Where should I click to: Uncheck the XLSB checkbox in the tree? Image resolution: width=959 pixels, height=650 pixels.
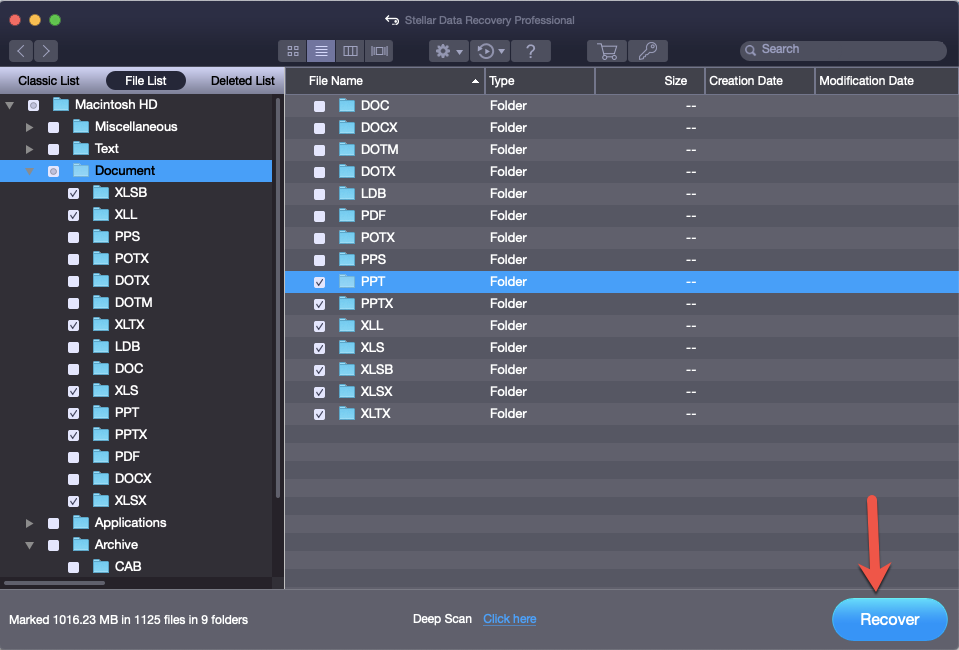coord(73,193)
